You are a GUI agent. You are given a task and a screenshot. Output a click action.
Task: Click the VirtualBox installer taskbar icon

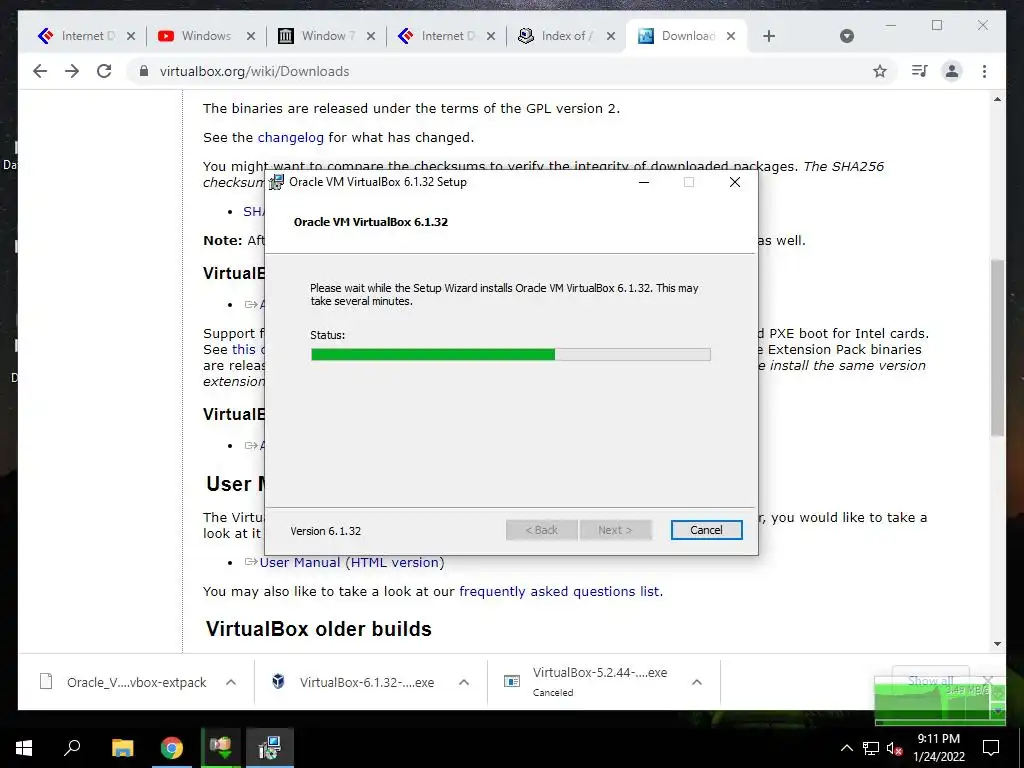click(270, 748)
